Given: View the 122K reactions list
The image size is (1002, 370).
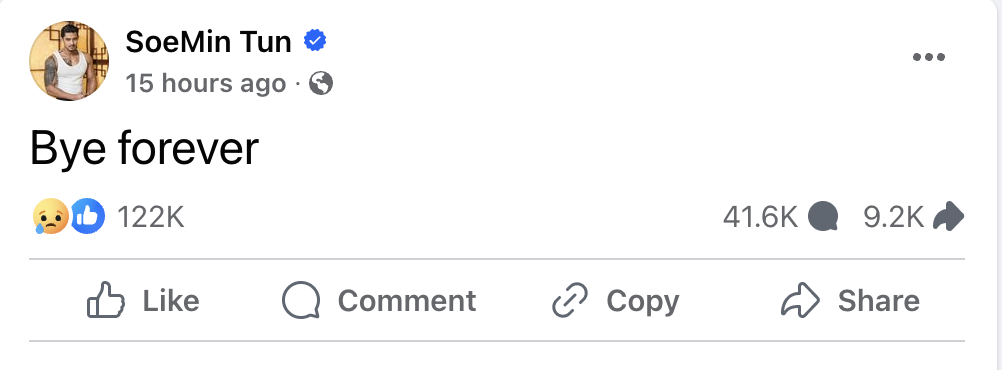Looking at the screenshot, I should pos(151,217).
